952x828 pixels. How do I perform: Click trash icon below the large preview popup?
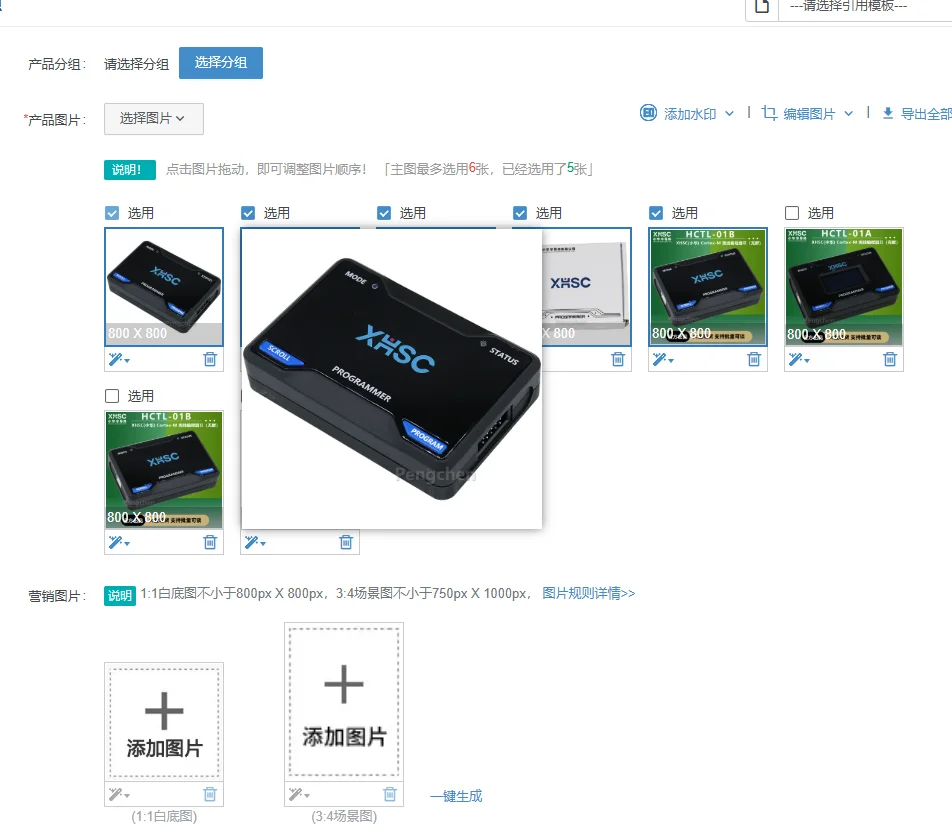(346, 542)
